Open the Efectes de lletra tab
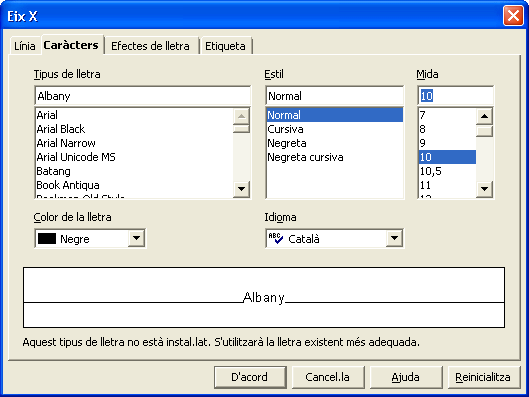The image size is (529, 397). tap(150, 46)
